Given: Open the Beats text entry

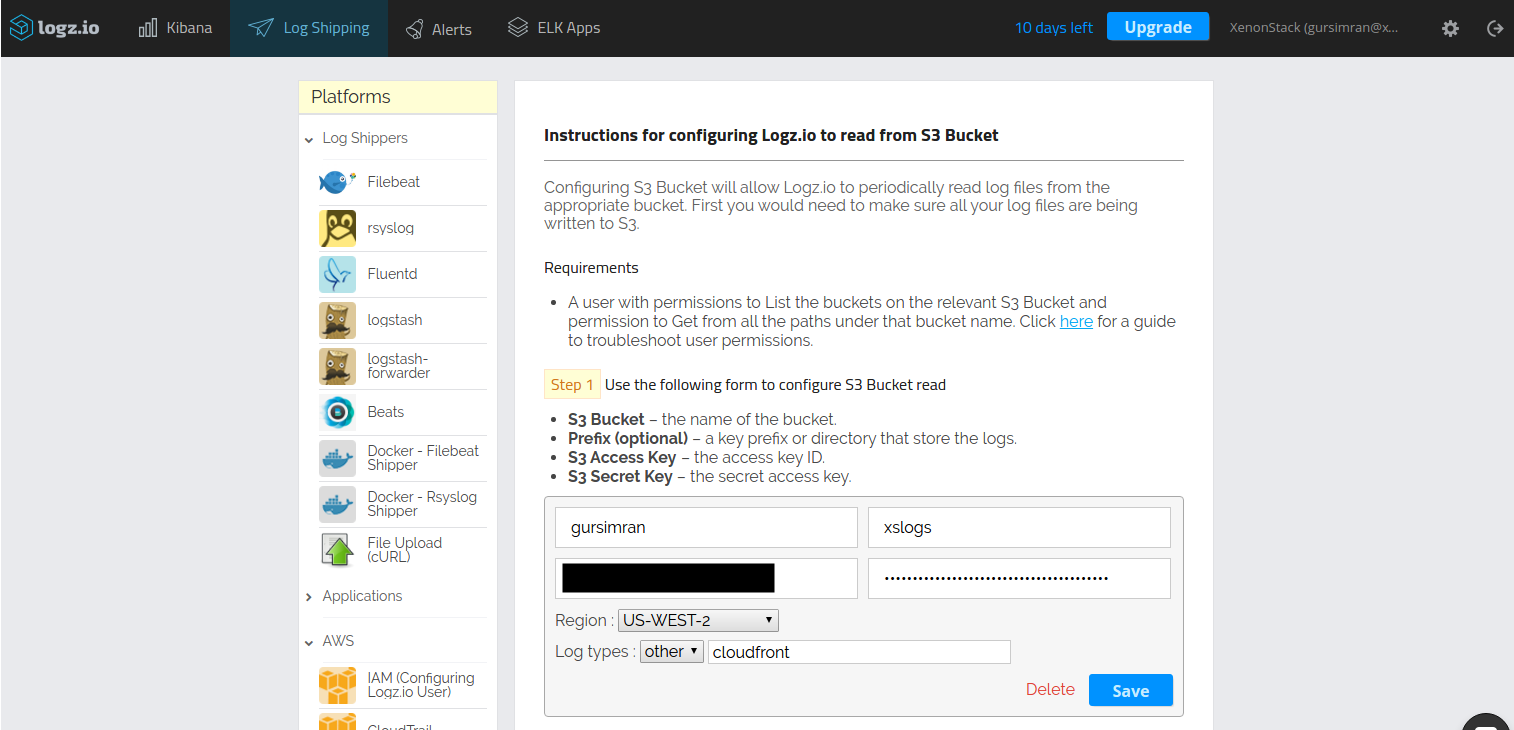Looking at the screenshot, I should [x=386, y=412].
